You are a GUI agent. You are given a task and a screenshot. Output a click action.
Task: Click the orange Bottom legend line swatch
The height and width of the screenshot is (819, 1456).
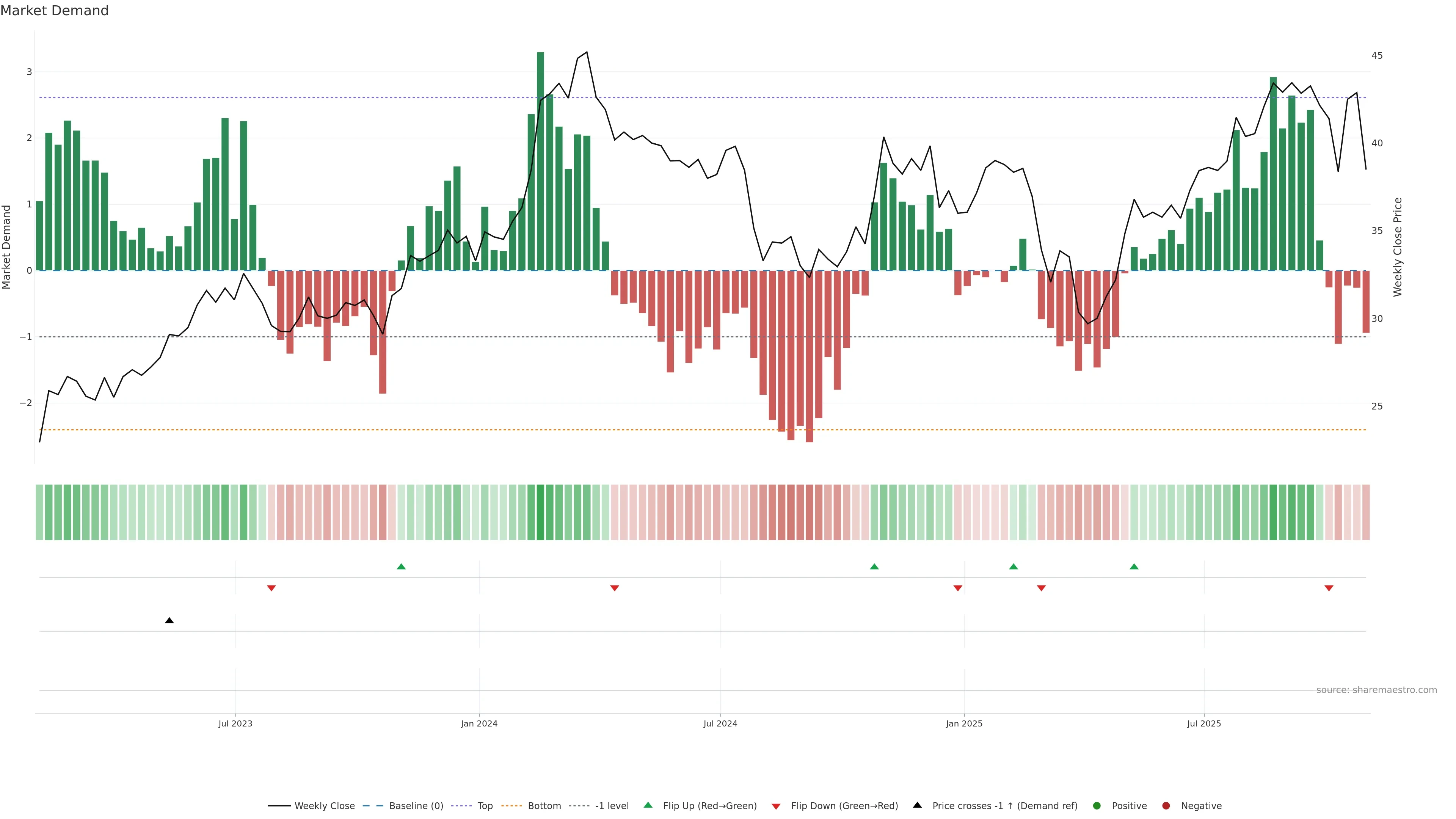tap(511, 805)
